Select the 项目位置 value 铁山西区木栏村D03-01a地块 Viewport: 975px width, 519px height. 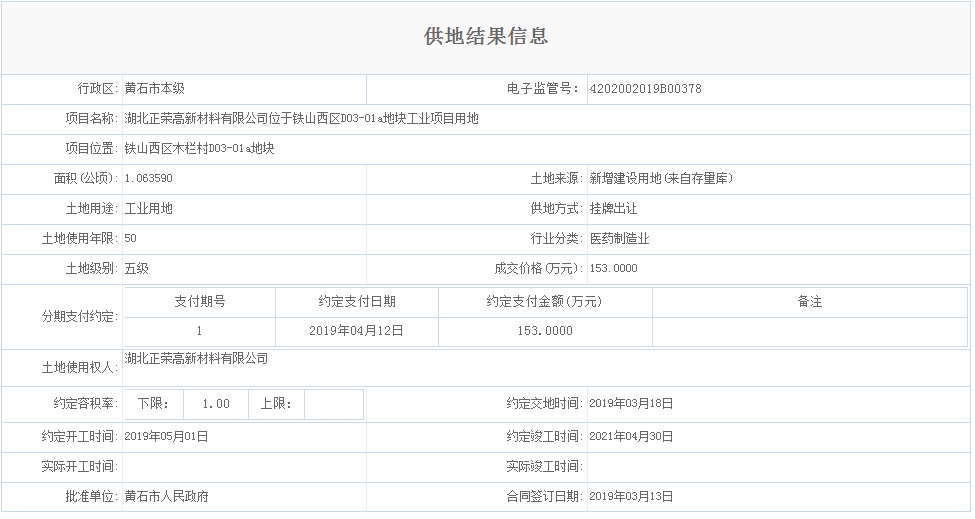[199, 149]
